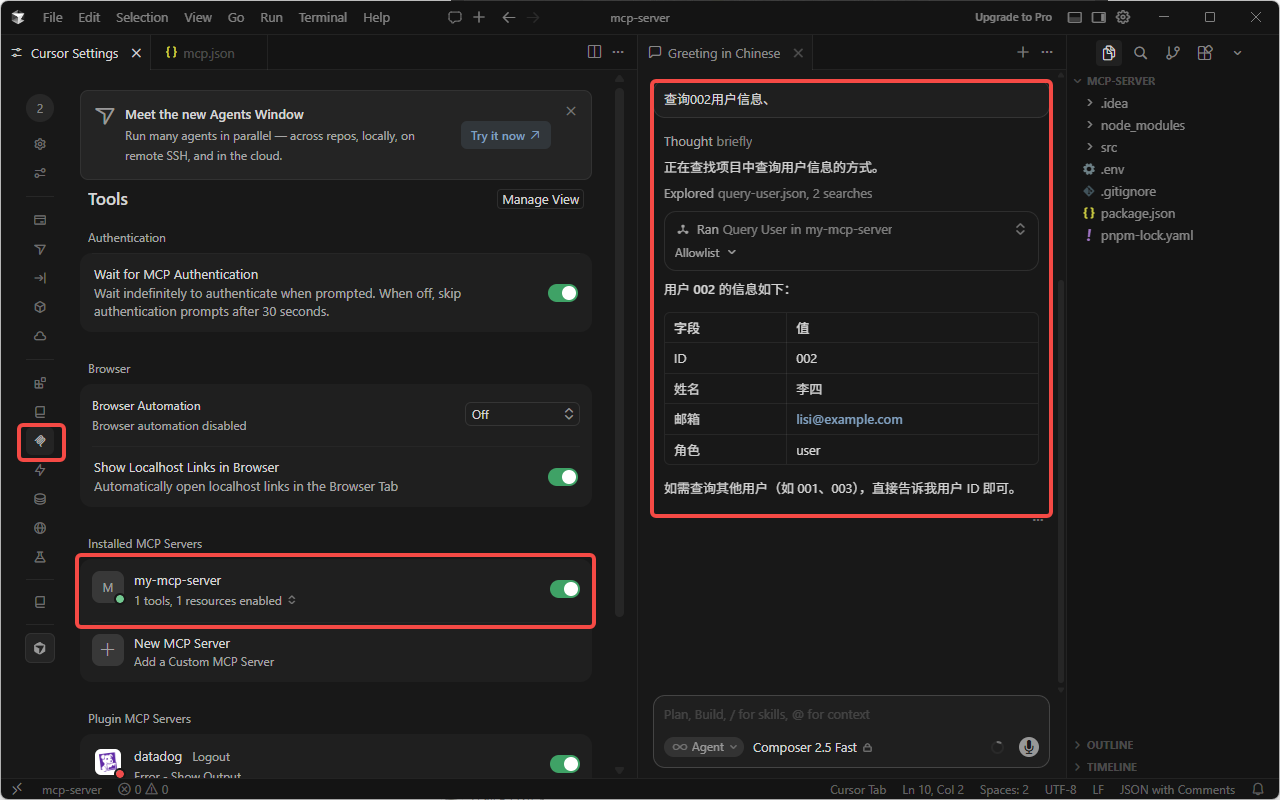This screenshot has height=800, width=1280.
Task: Open the cloud icon in settings sidebar
Action: (x=40, y=336)
